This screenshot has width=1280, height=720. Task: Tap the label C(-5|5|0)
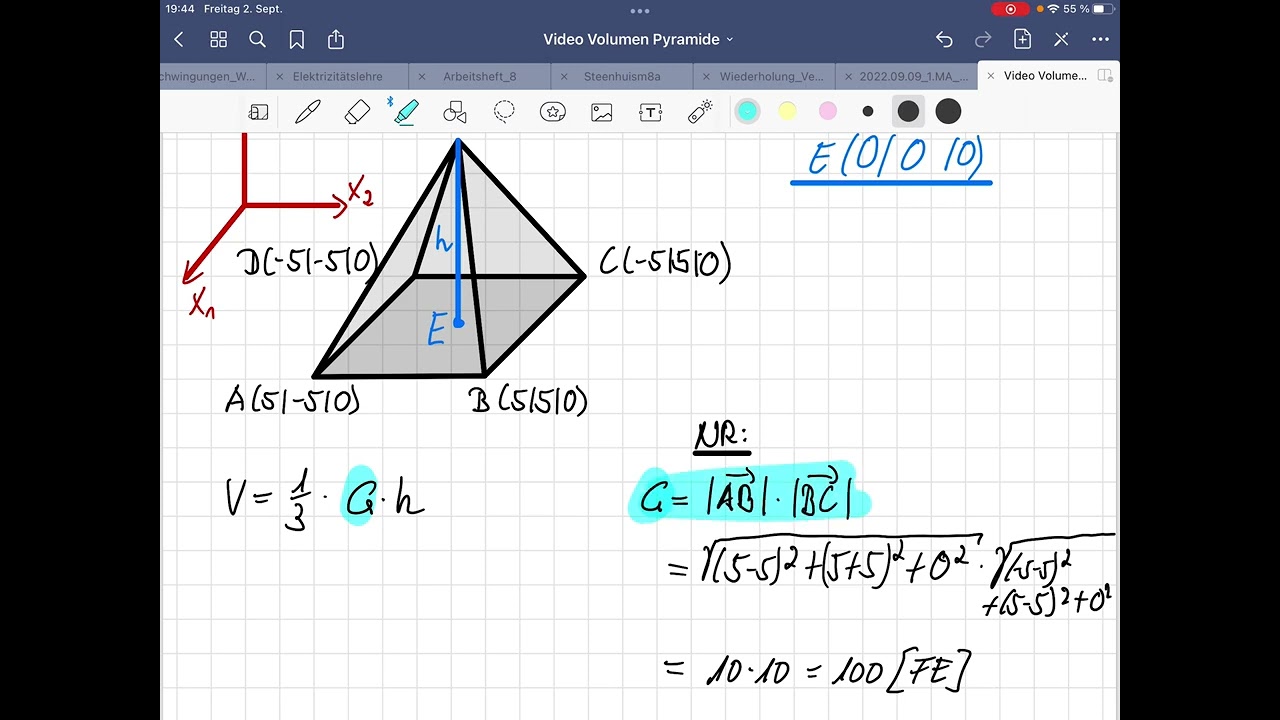pos(665,262)
